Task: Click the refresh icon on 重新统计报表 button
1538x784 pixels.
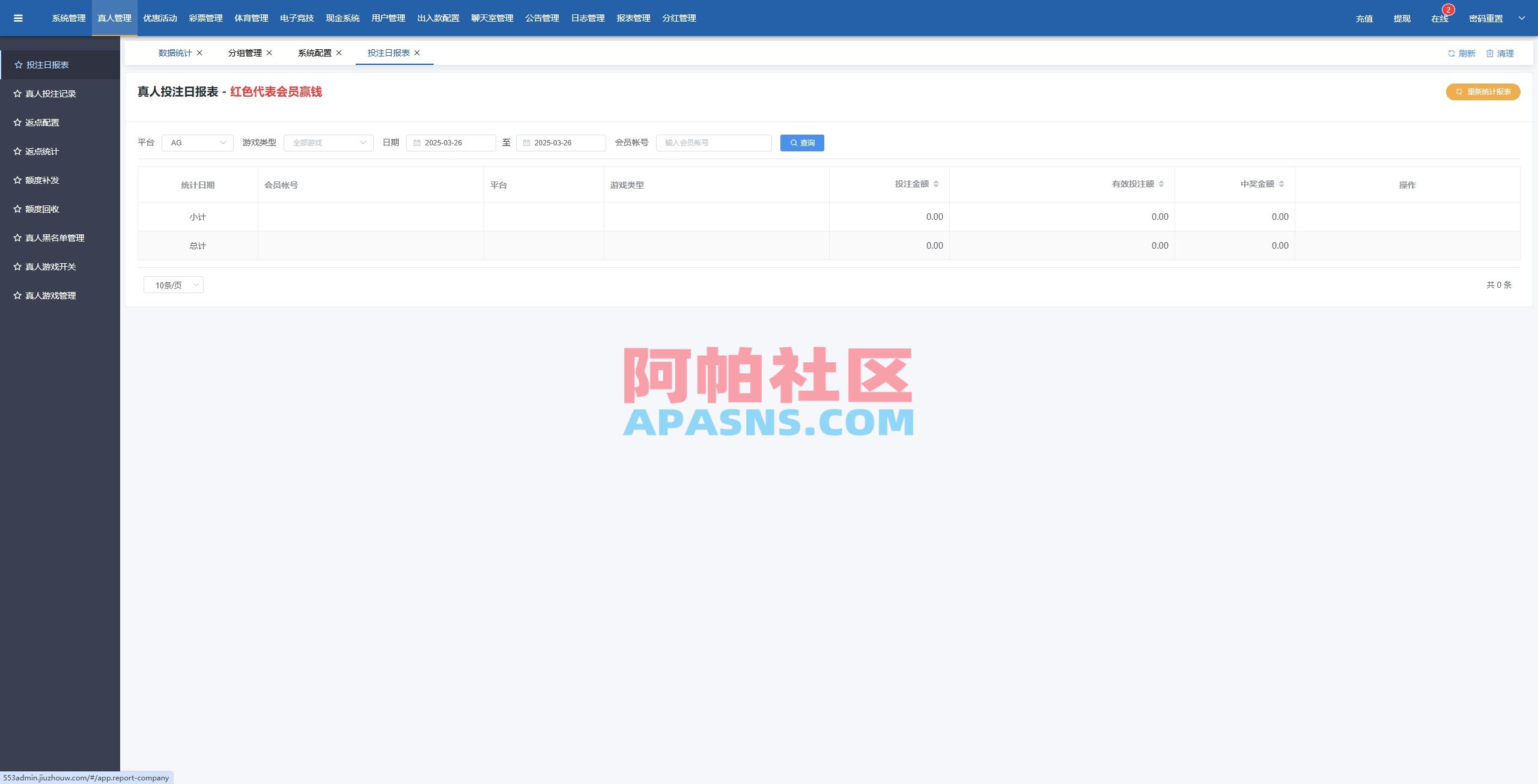Action: point(1459,92)
